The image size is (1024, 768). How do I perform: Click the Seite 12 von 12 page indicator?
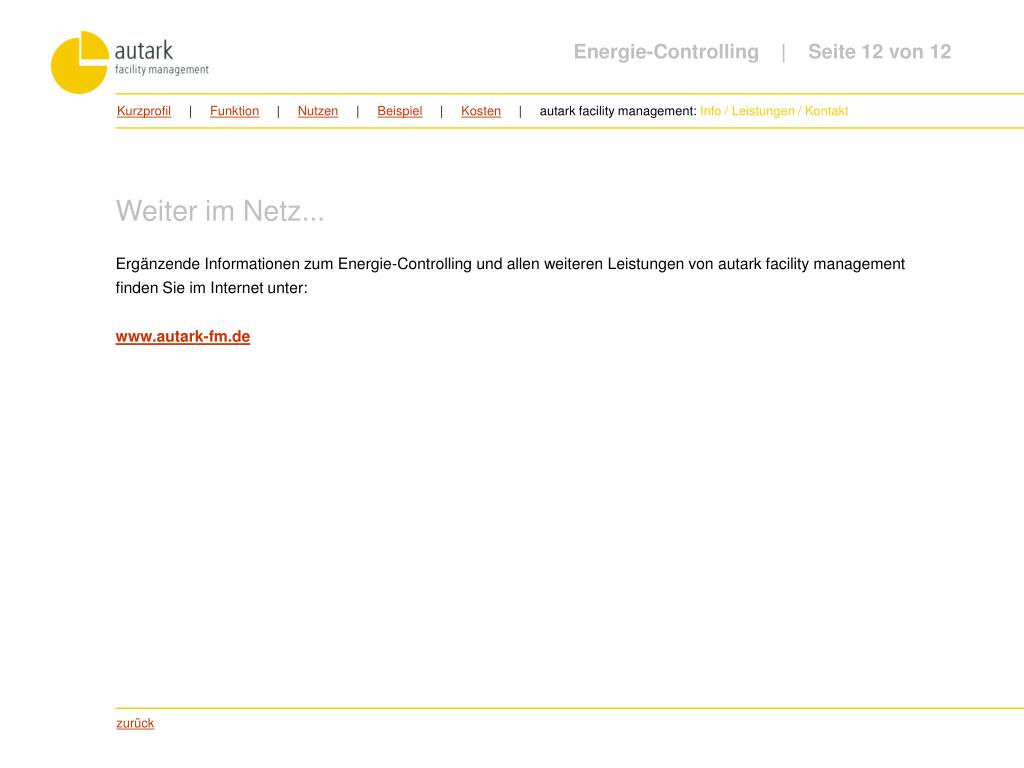[880, 52]
